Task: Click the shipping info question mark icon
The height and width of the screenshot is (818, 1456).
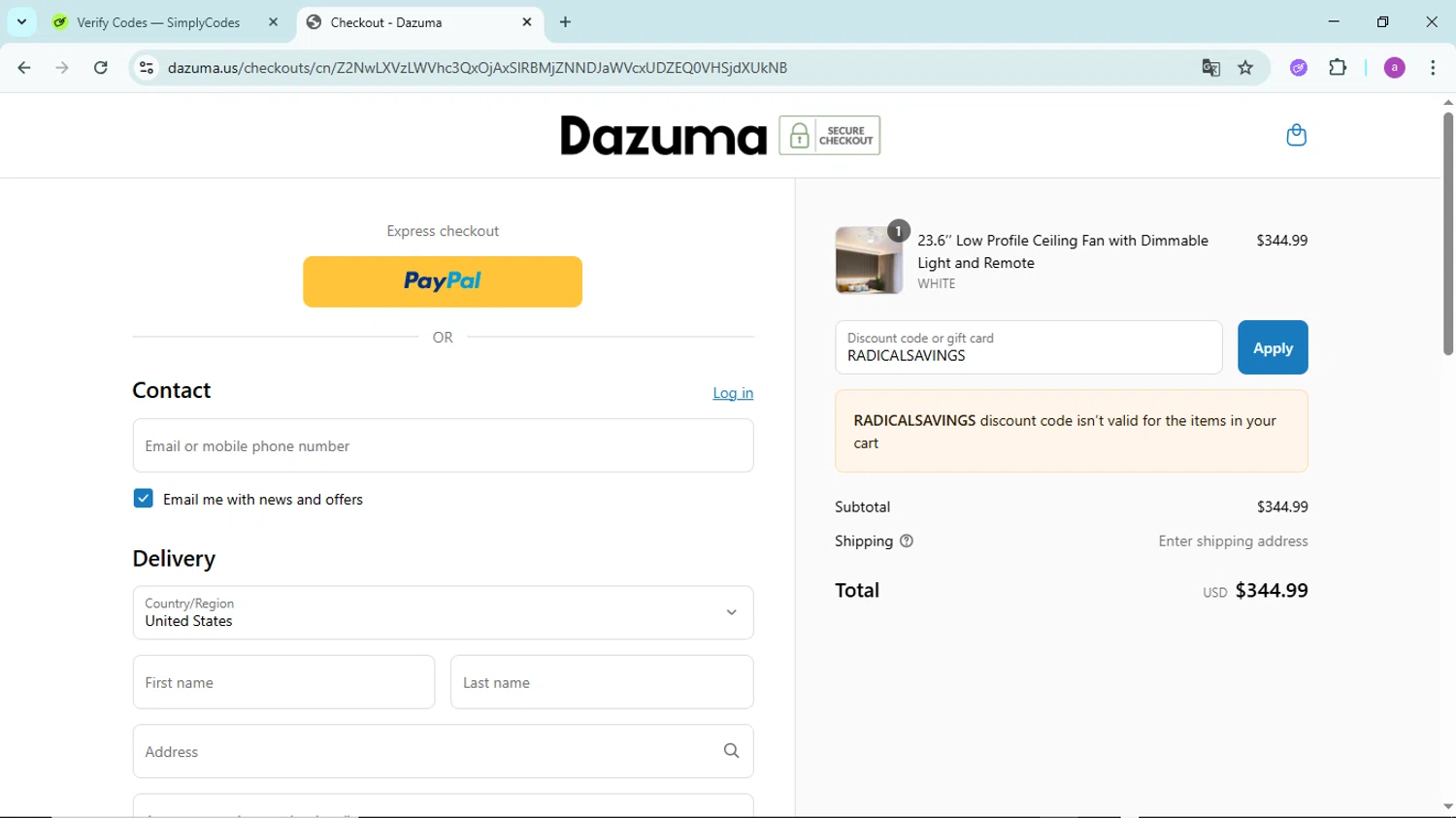Action: pos(907,541)
